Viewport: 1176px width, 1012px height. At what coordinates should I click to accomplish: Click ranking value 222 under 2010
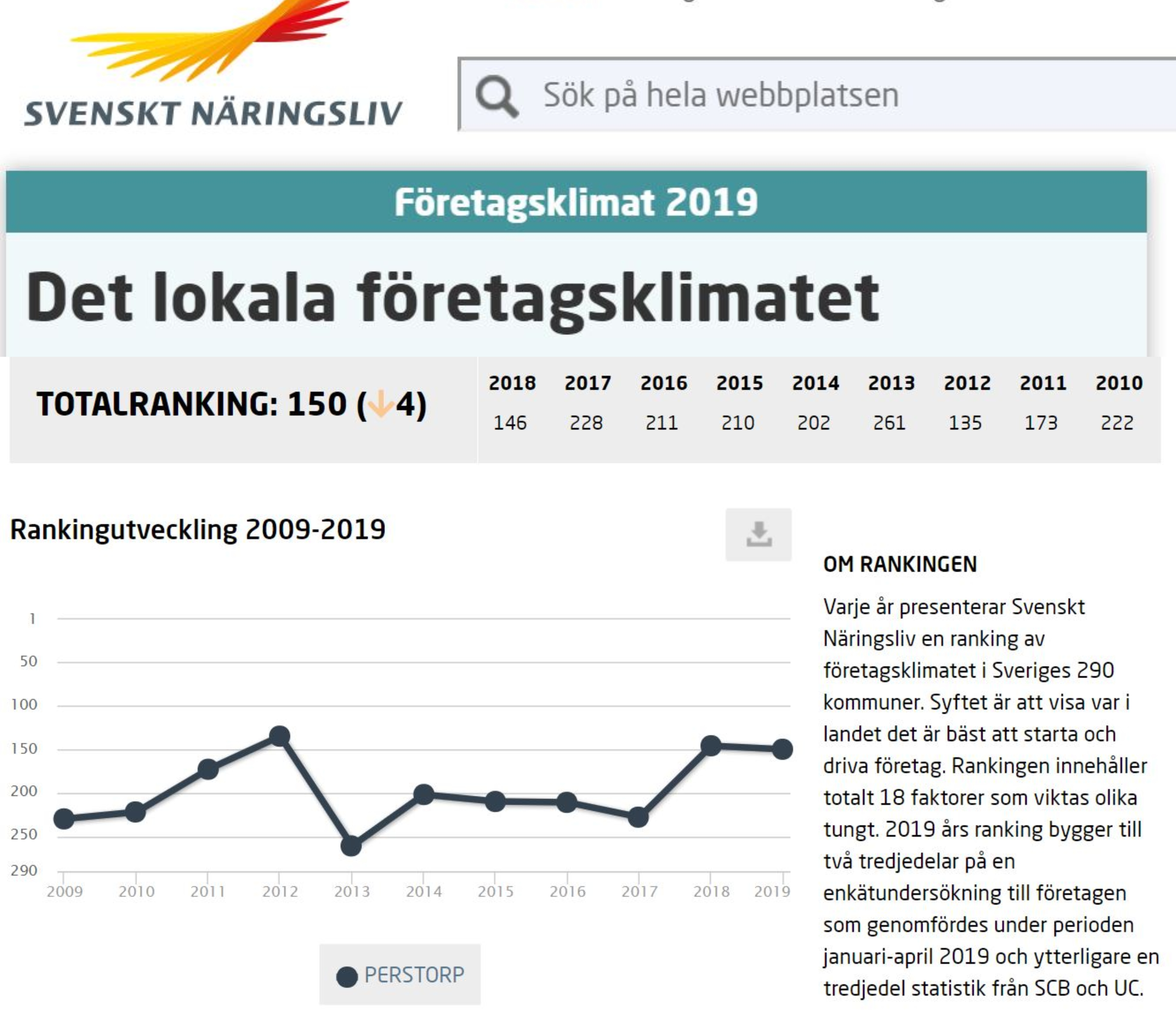click(1117, 423)
